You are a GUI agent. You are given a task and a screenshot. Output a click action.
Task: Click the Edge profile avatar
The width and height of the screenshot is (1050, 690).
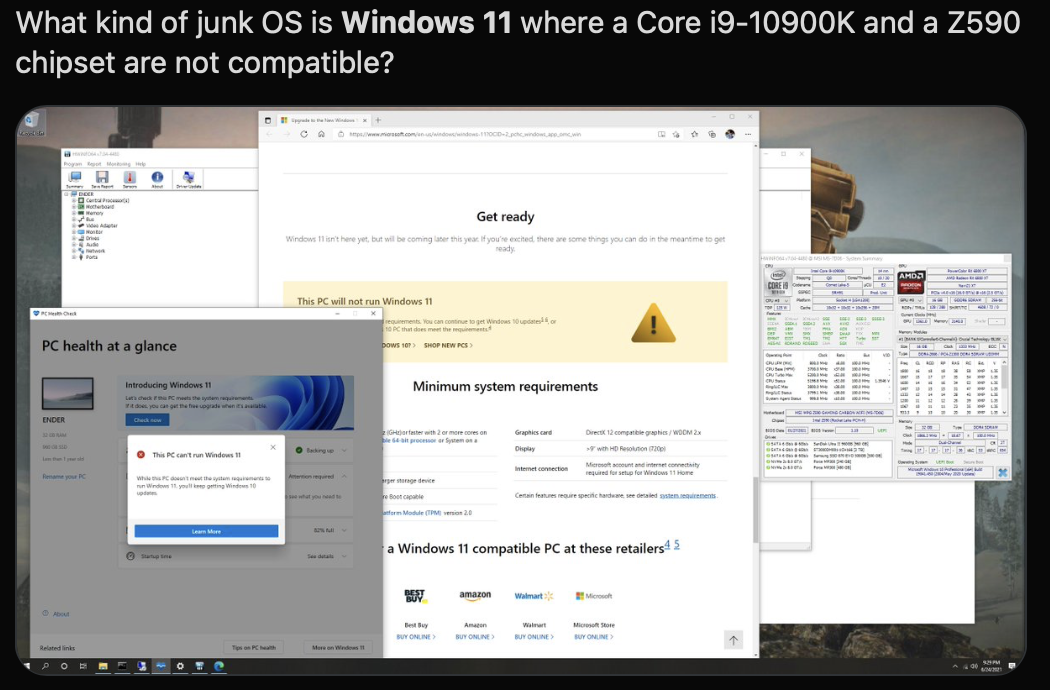(x=730, y=134)
